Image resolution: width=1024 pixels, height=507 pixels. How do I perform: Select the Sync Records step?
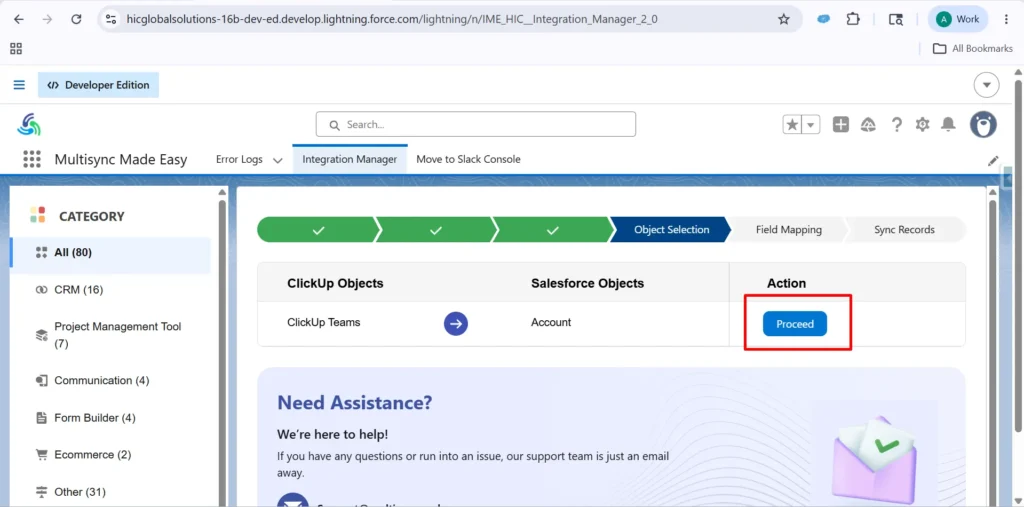(x=904, y=230)
